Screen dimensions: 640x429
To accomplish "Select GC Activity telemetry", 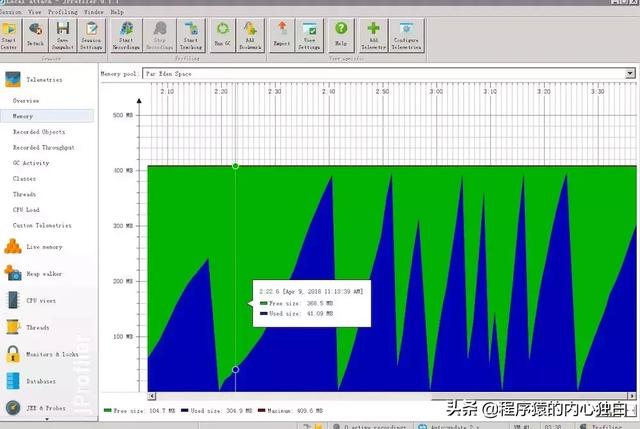I will pyautogui.click(x=31, y=163).
